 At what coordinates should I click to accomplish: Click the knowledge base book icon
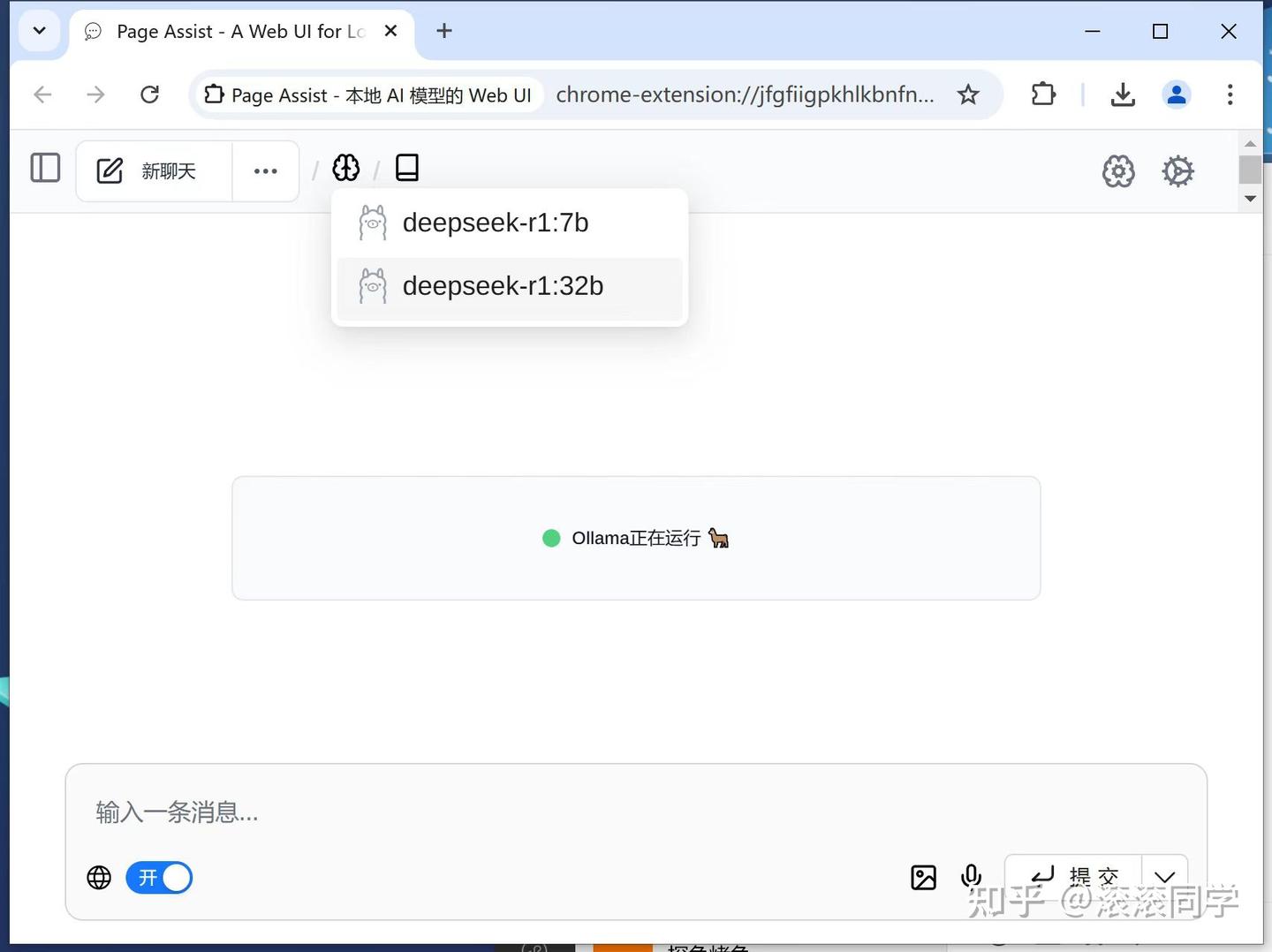pyautogui.click(x=406, y=168)
